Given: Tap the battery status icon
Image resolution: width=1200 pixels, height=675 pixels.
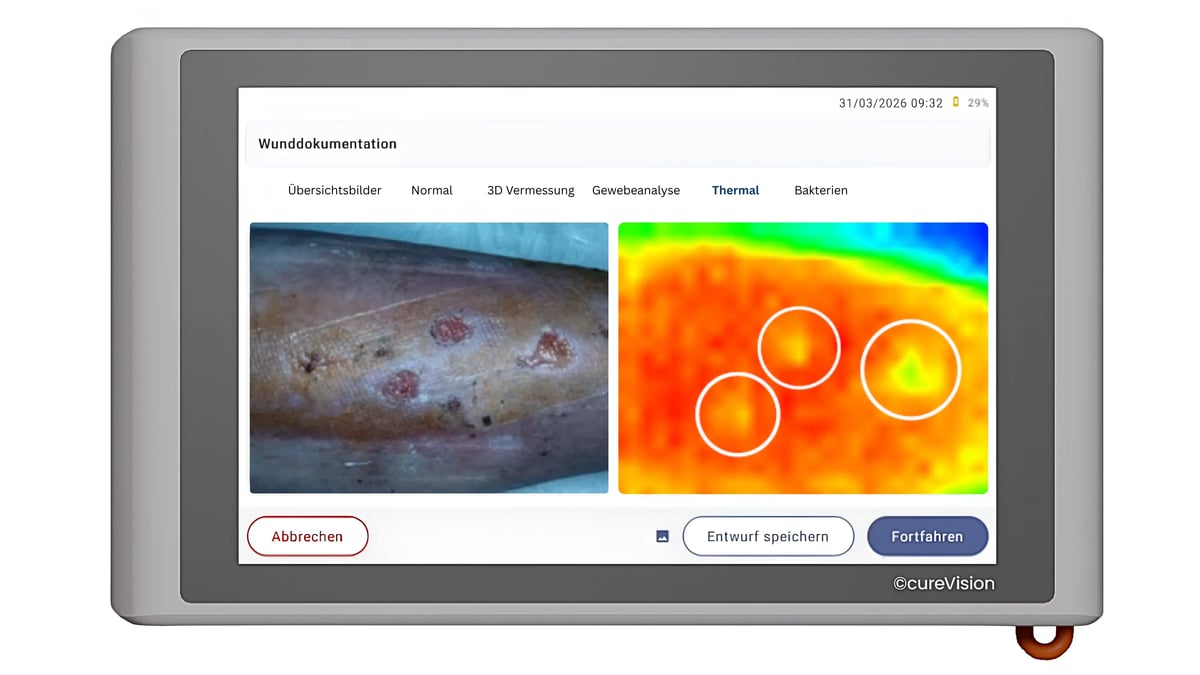Looking at the screenshot, I should pyautogui.click(x=956, y=102).
